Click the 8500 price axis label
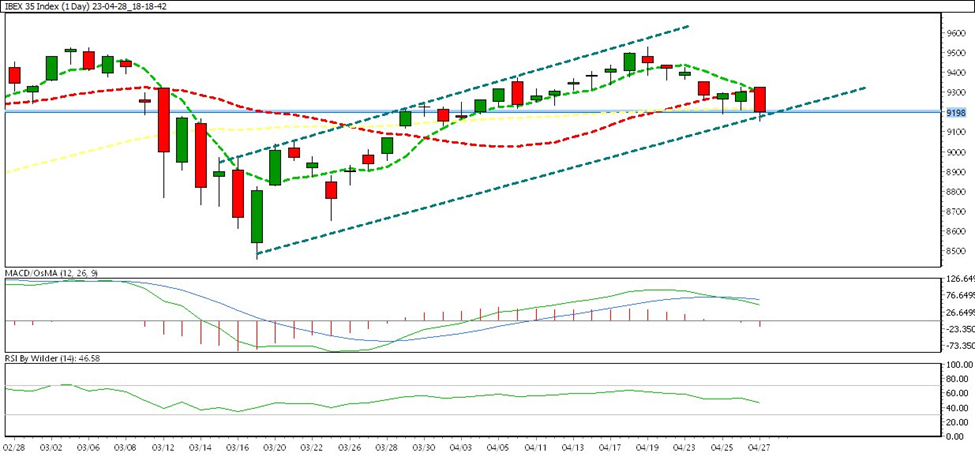 tap(958, 251)
